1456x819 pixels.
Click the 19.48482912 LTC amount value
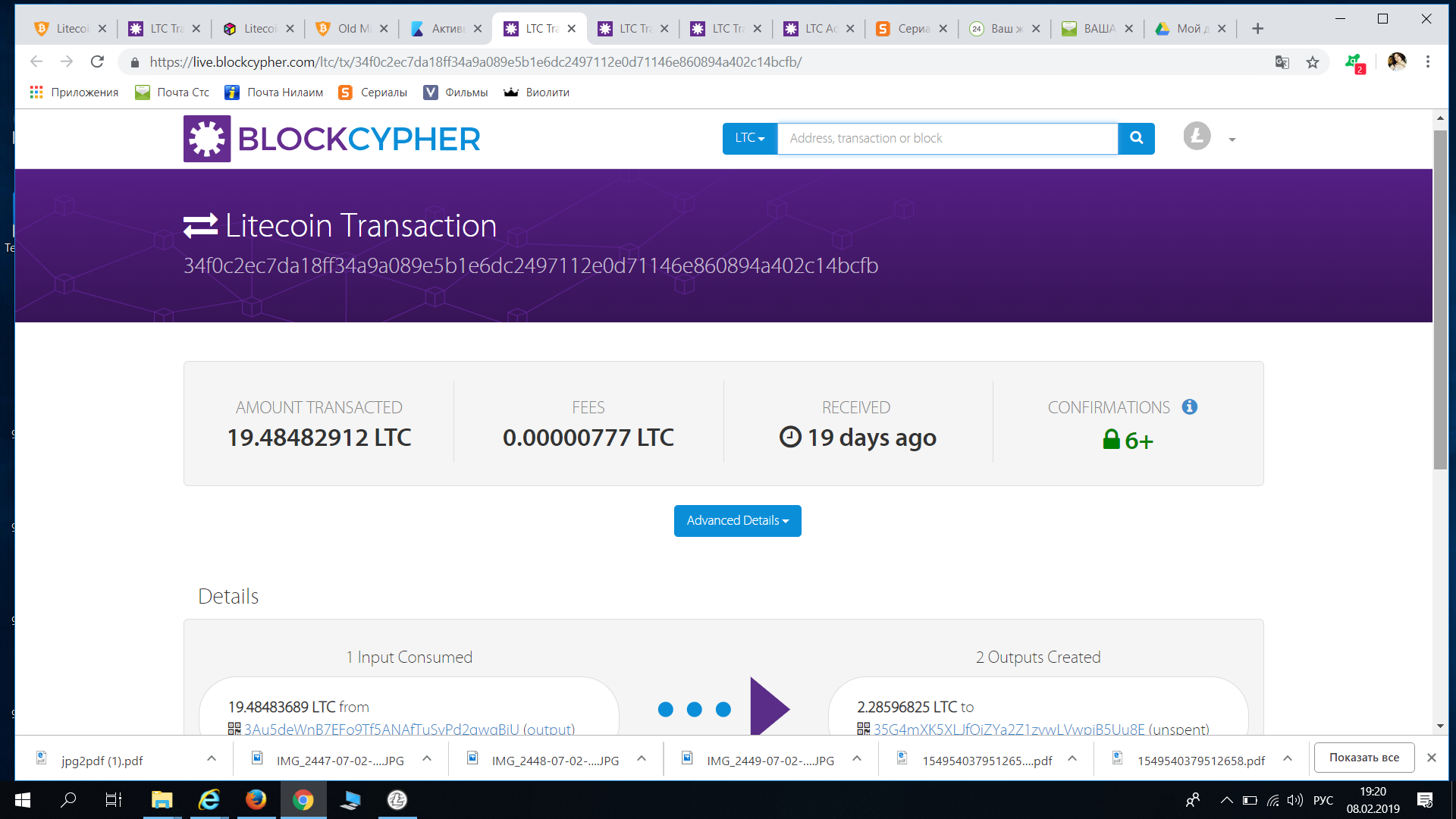click(x=319, y=438)
